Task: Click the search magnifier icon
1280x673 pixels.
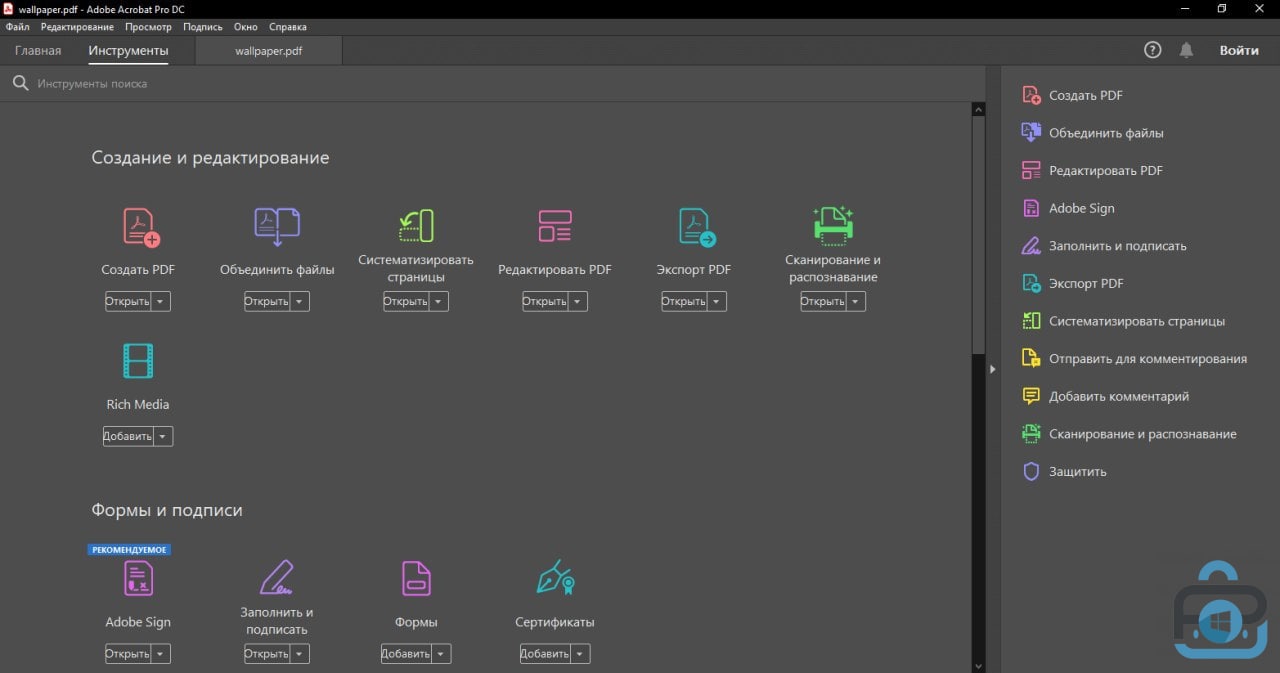Action: [x=20, y=84]
